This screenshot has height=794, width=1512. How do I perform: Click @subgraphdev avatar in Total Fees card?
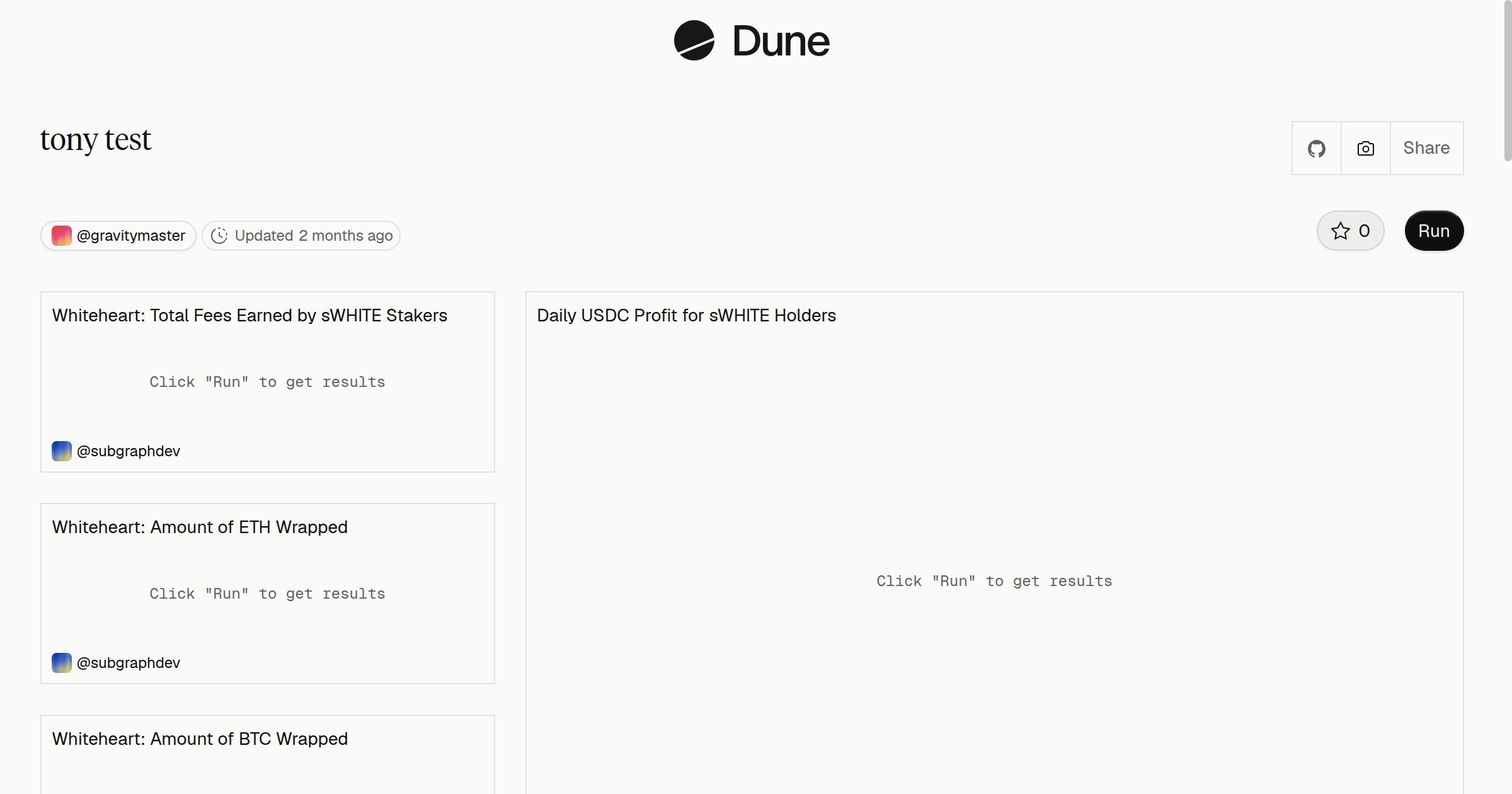point(61,451)
